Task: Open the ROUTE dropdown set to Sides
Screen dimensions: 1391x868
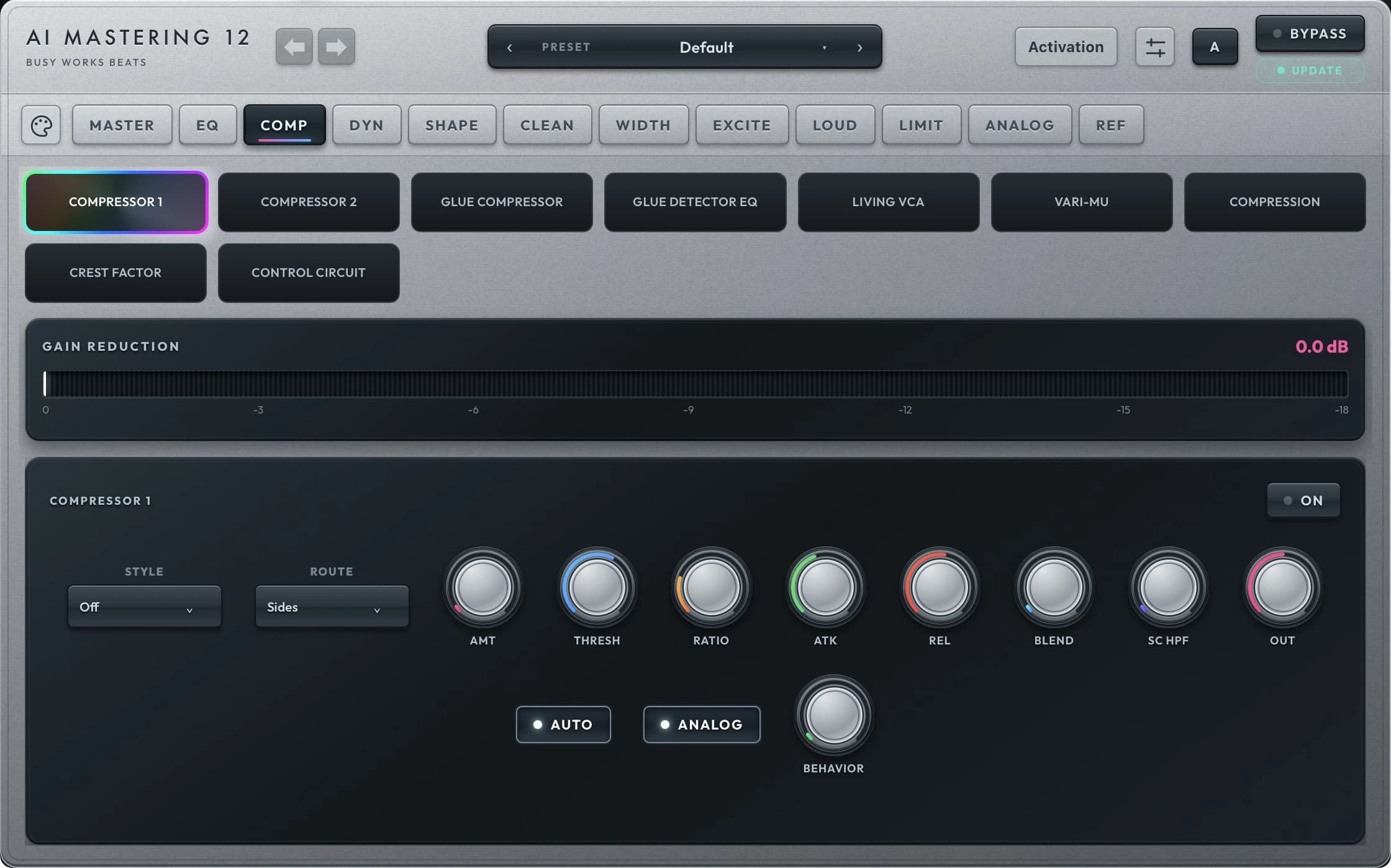Action: (x=332, y=607)
